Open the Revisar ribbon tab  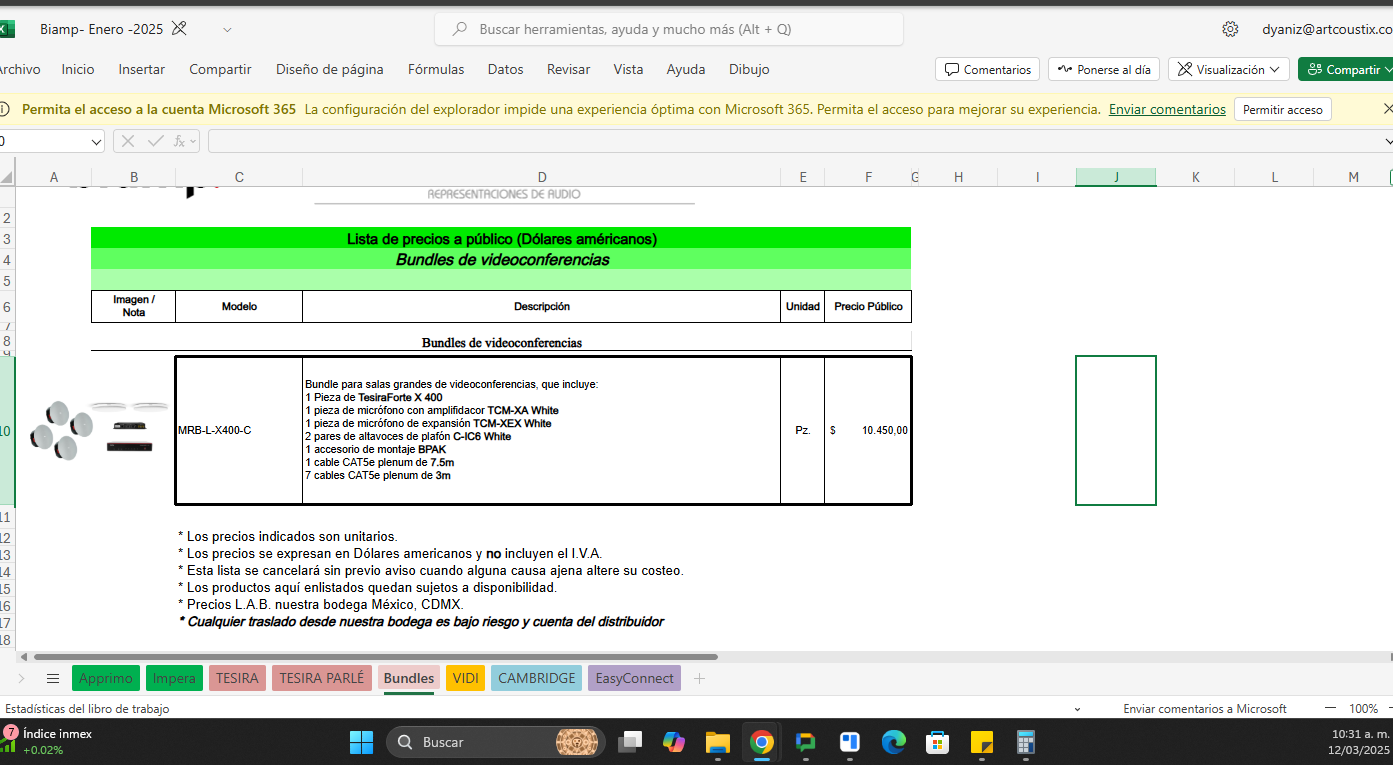pyautogui.click(x=568, y=69)
